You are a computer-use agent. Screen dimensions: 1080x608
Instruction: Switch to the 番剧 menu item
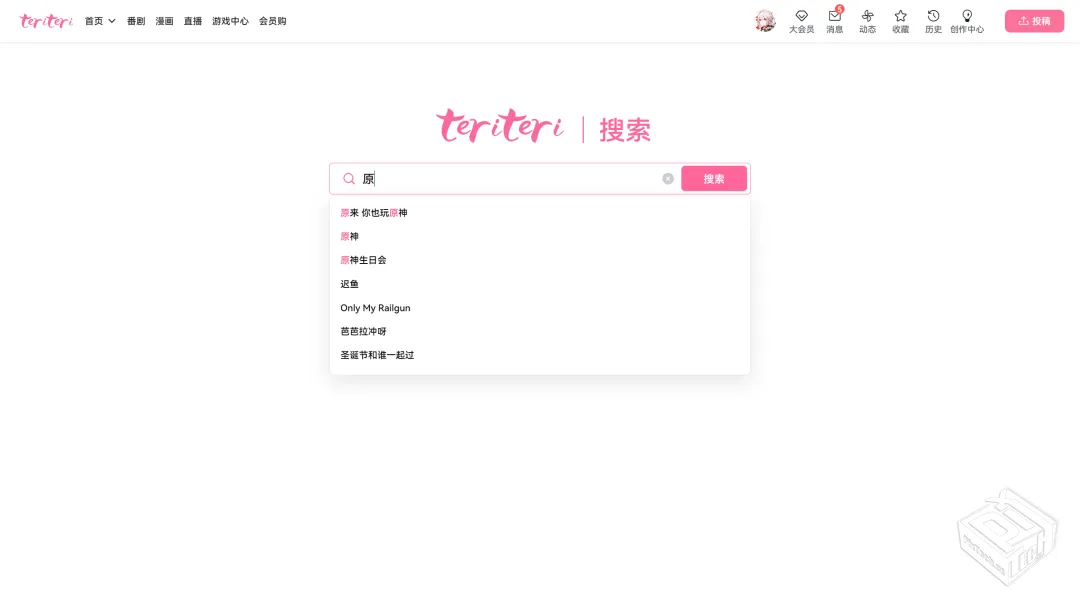pyautogui.click(x=136, y=20)
